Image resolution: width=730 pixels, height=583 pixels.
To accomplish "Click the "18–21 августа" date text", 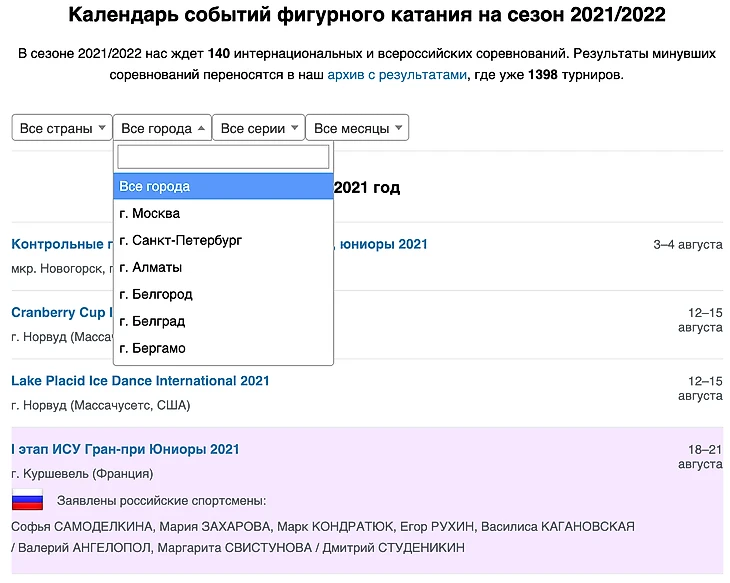I will (x=700, y=457).
